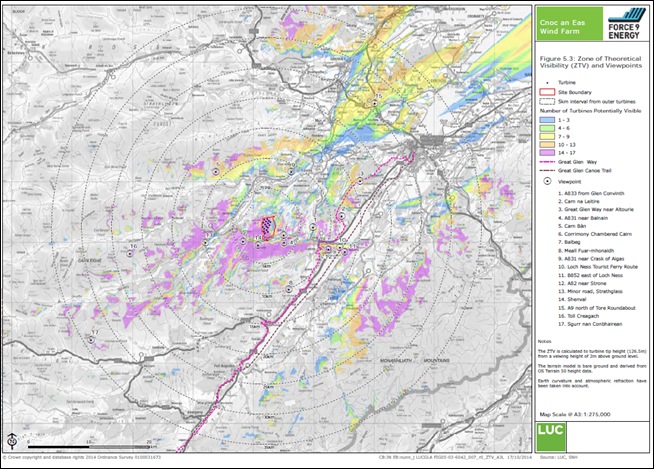Click the 'Notes' heading in the side panel
Image resolution: width=654 pixels, height=469 pixels.
click(544, 341)
